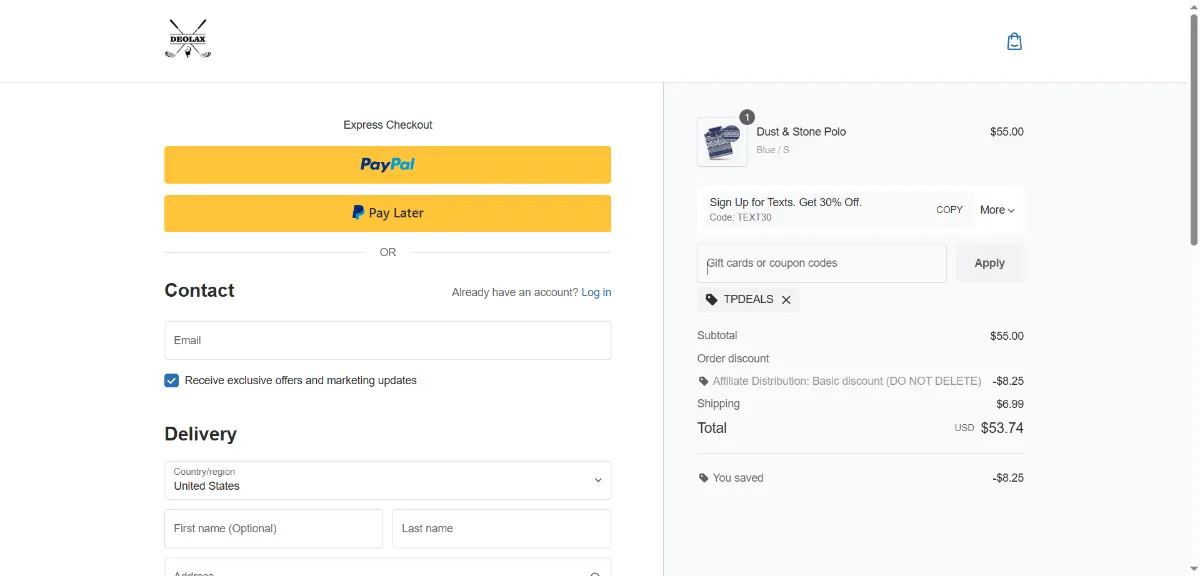Copy the TEXT30 discount code

[x=950, y=210]
